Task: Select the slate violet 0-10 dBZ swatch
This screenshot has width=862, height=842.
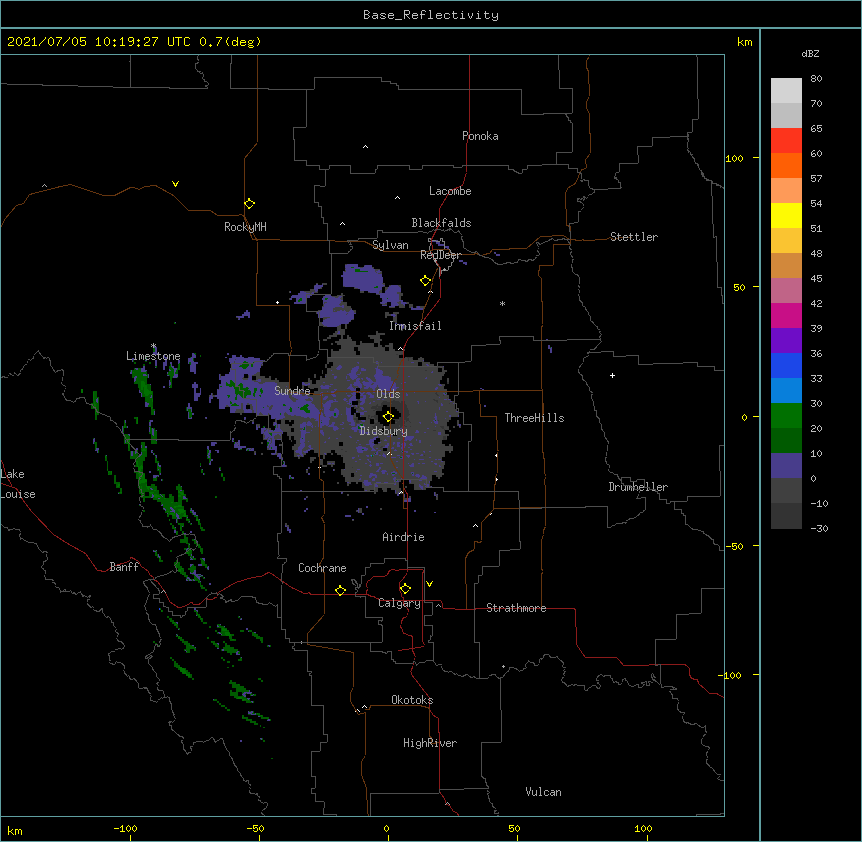Action: [786, 466]
